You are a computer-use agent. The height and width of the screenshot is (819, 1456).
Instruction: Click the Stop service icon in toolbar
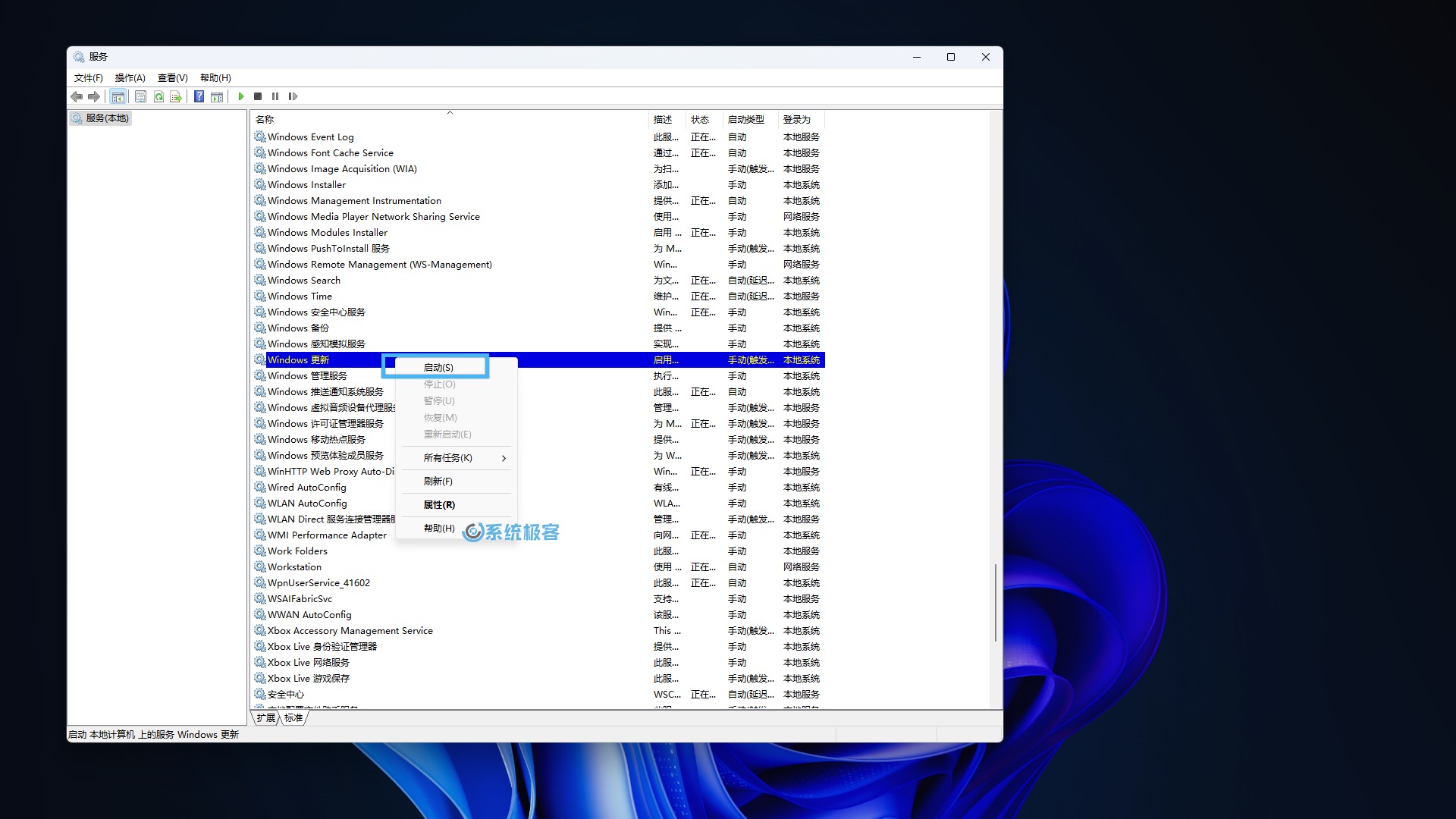click(258, 96)
